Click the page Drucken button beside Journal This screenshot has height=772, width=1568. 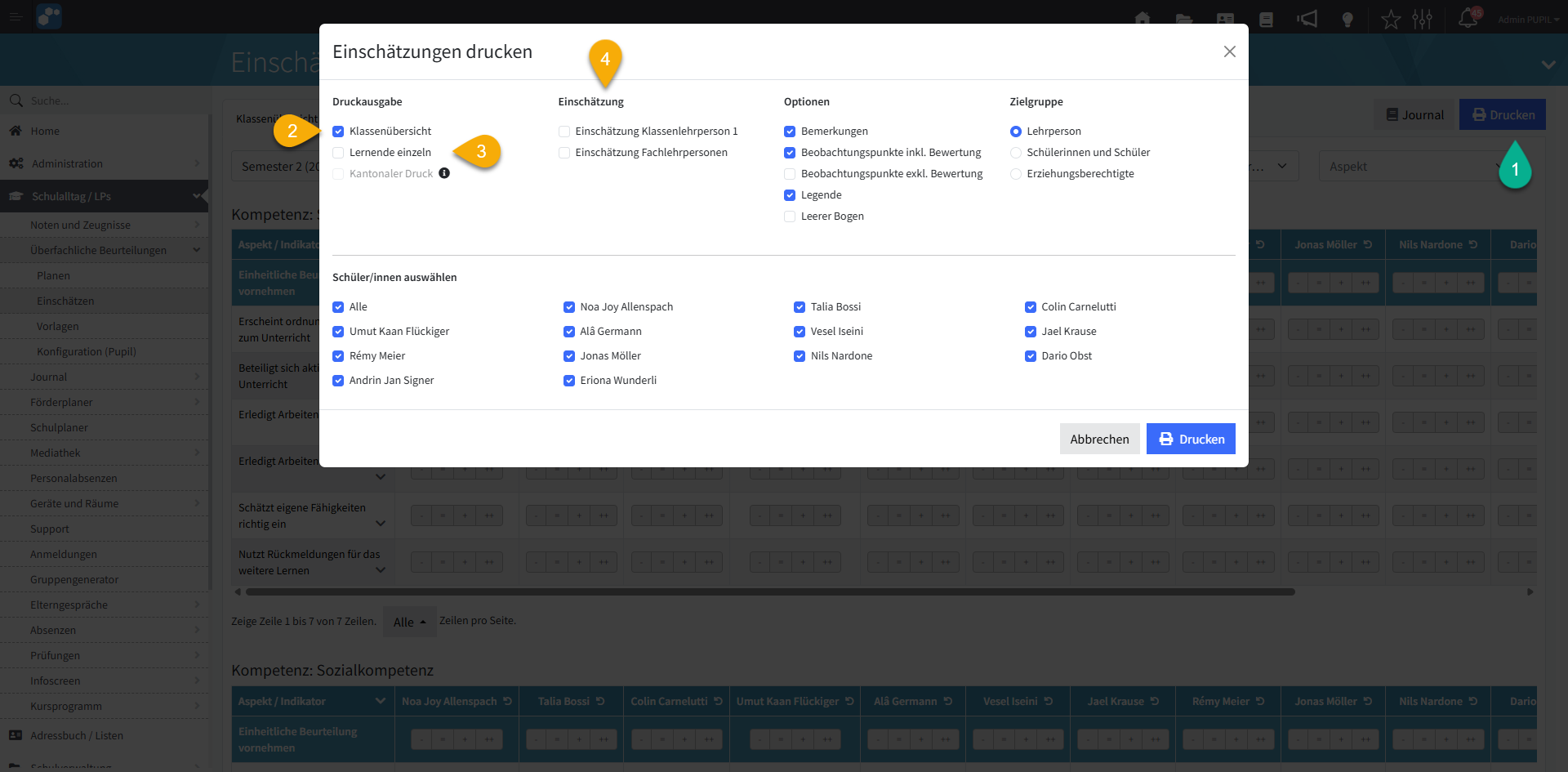(x=1503, y=115)
